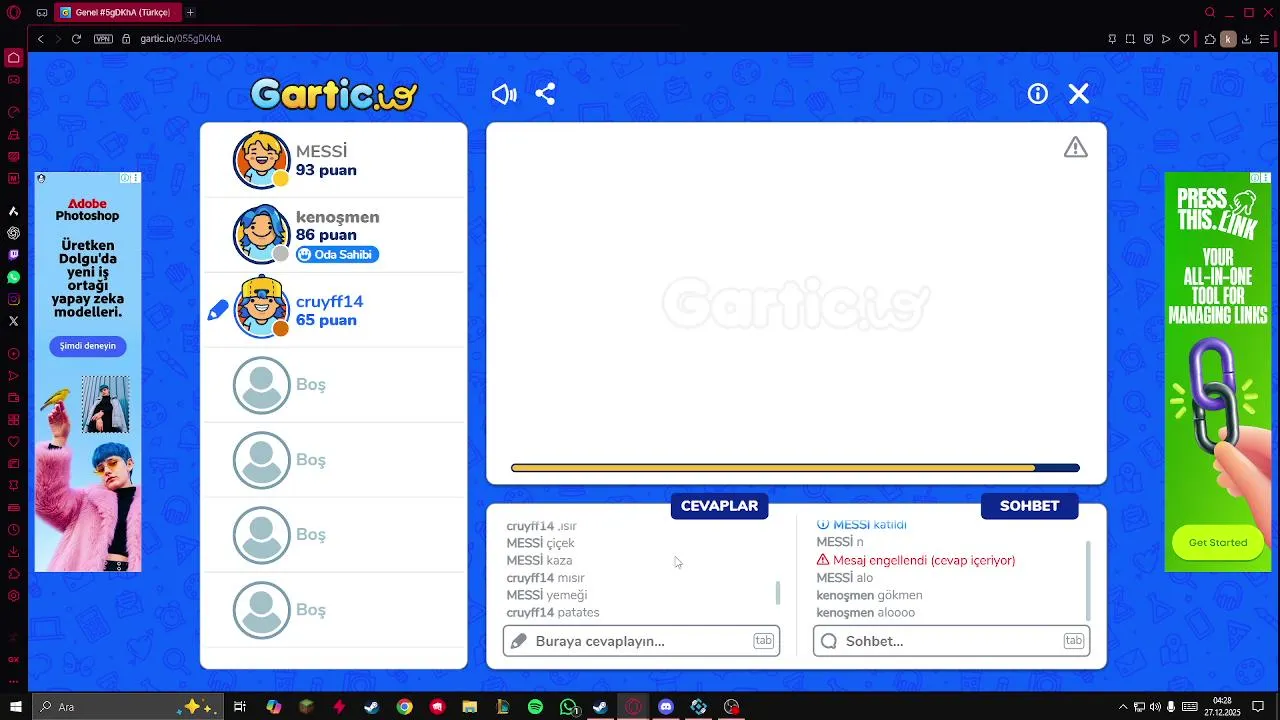Open the game info icon
Screen dimensions: 1280x720
pos(1038,94)
